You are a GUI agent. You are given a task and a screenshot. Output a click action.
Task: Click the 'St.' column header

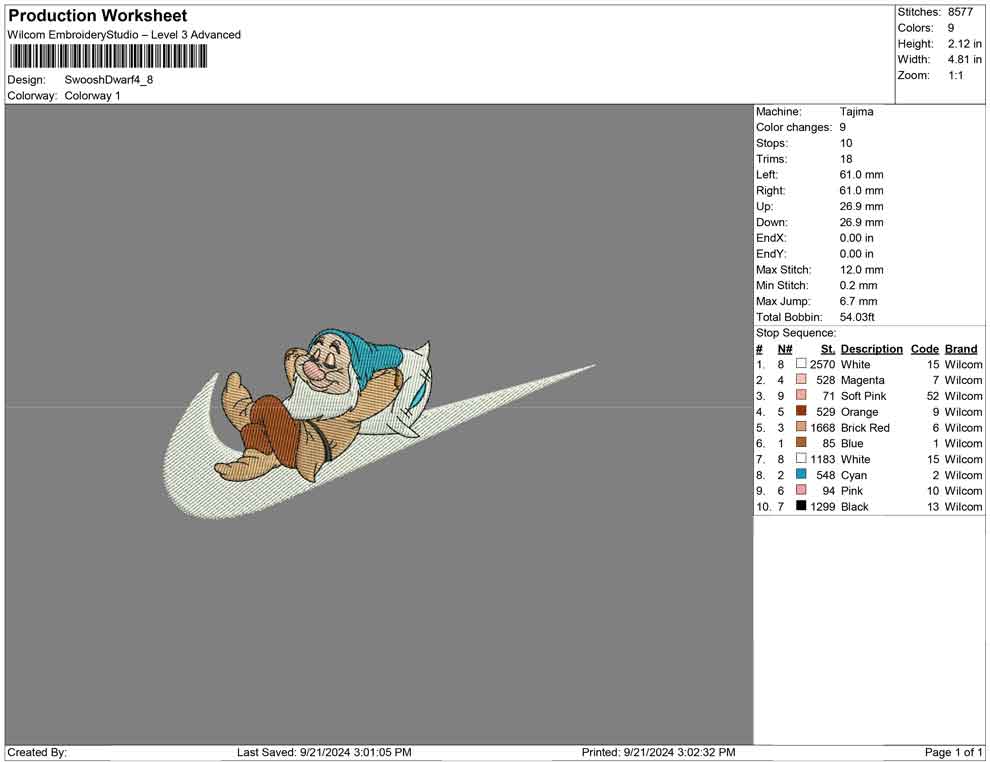point(828,348)
